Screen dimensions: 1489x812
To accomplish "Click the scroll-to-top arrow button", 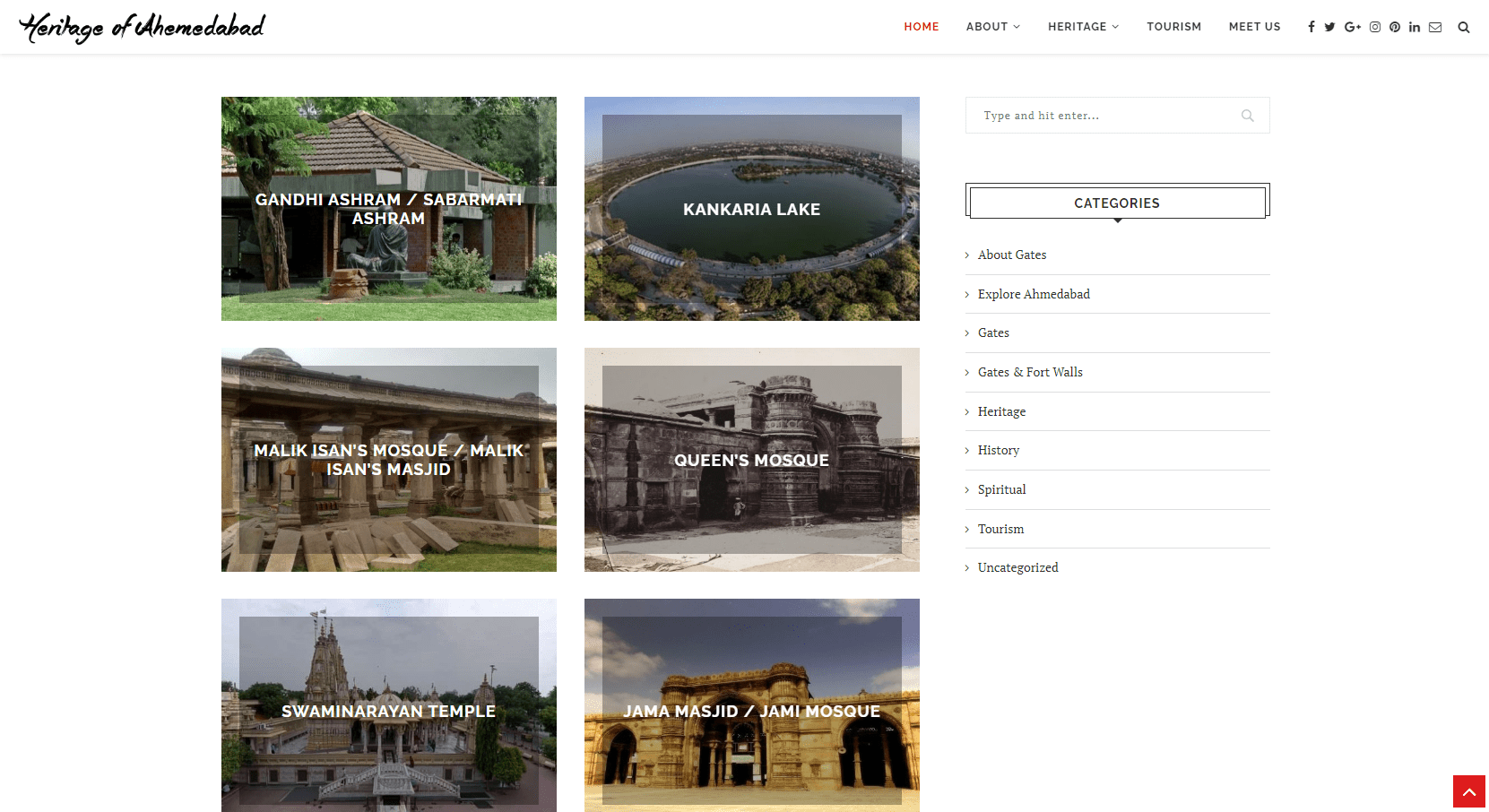I will point(1468,791).
